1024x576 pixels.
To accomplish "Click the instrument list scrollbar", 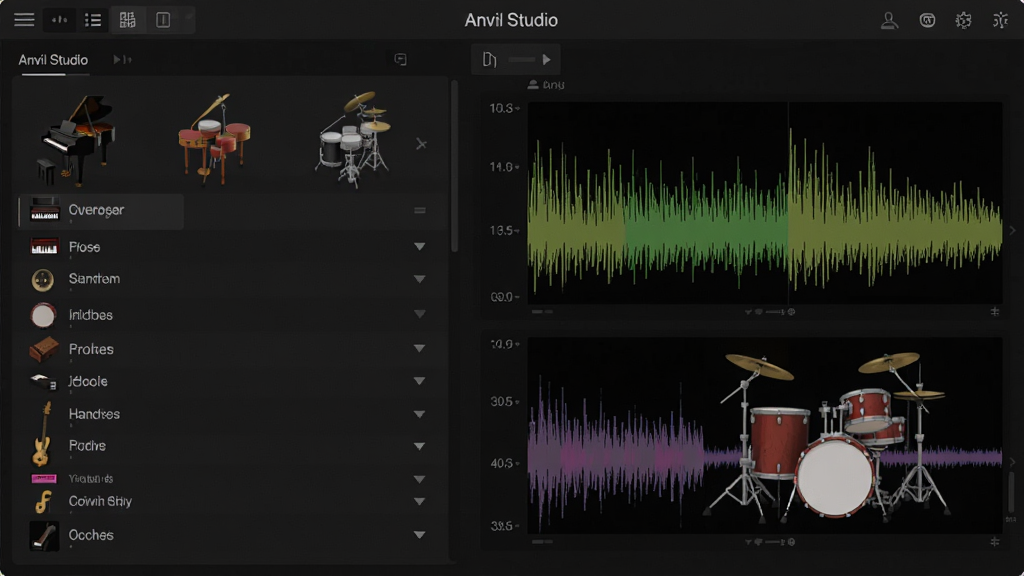I will (455, 167).
